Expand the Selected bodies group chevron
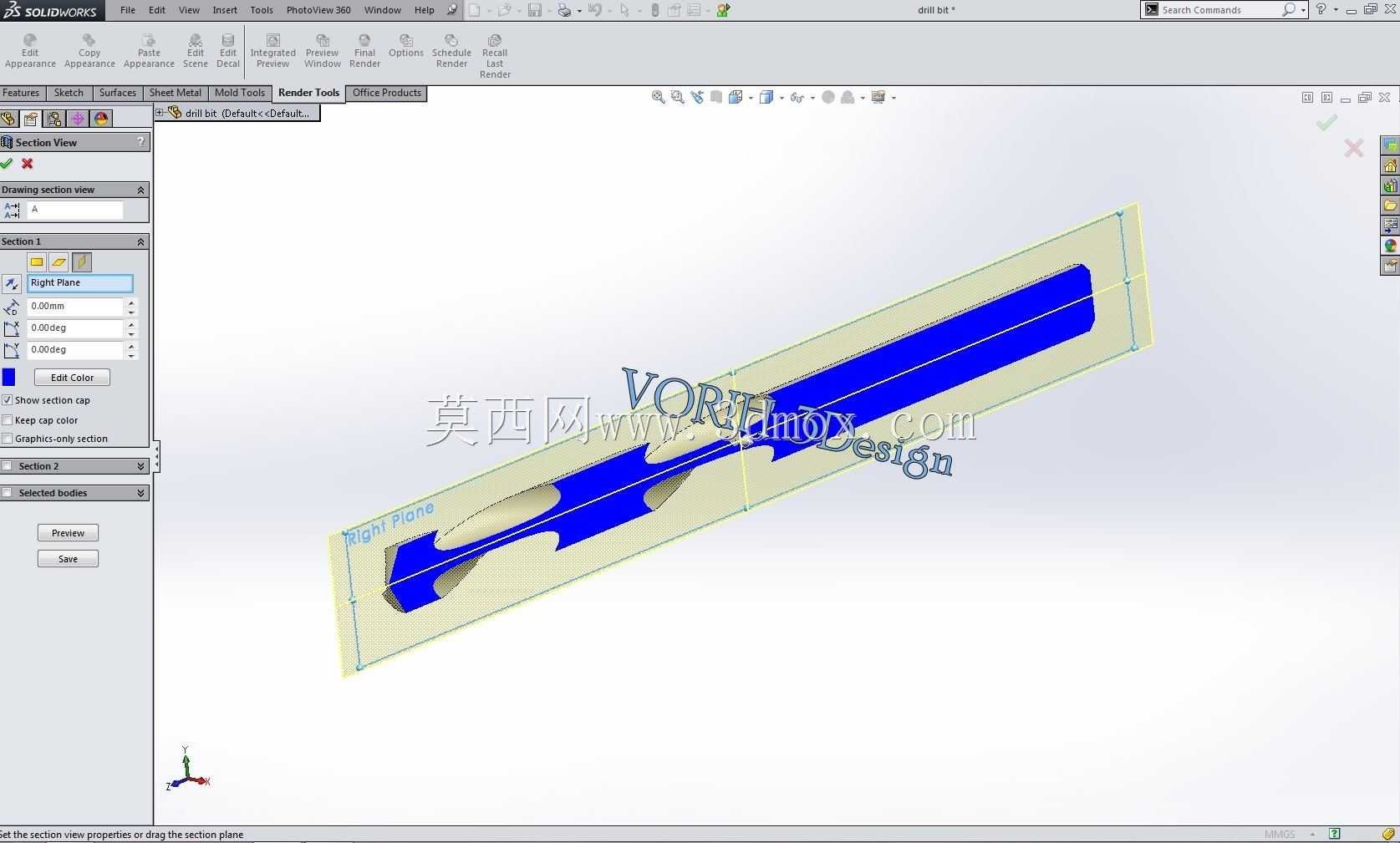 coord(140,493)
